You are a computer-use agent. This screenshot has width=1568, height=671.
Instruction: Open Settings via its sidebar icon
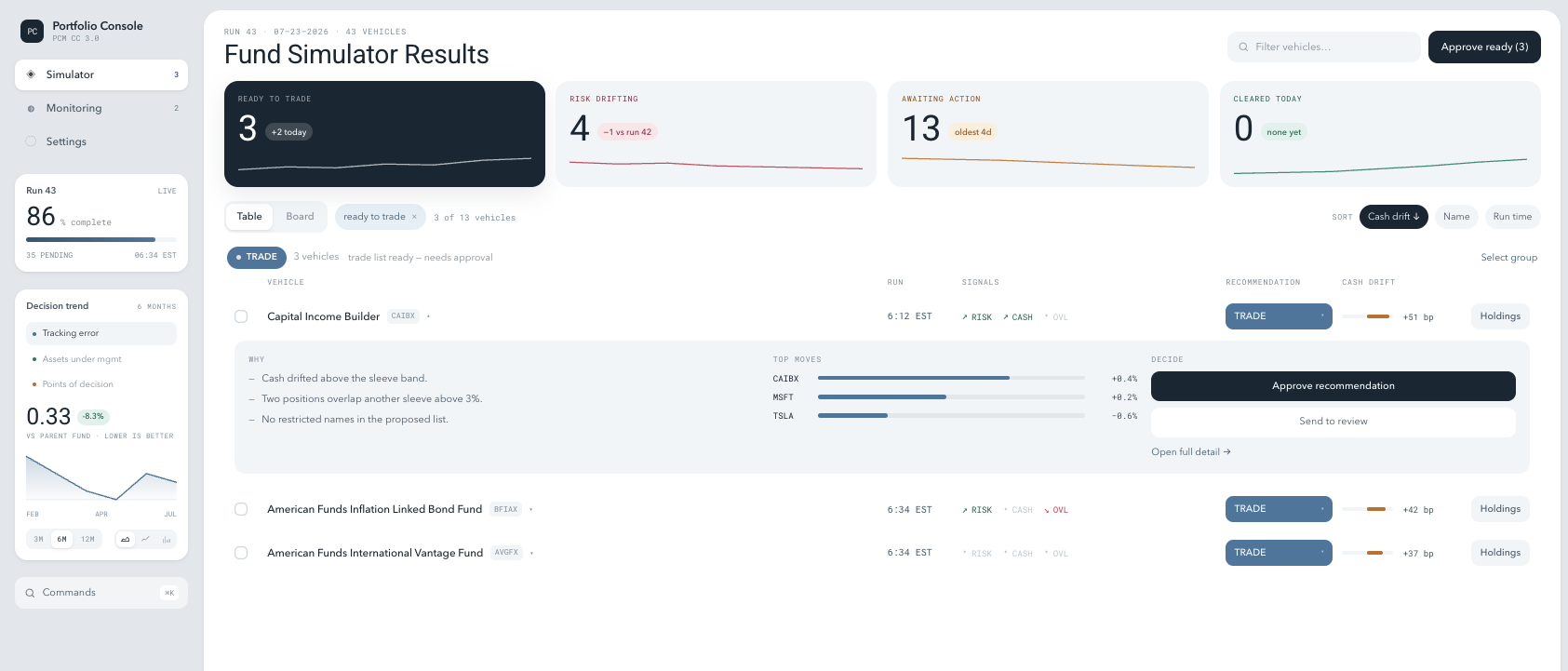[x=31, y=141]
